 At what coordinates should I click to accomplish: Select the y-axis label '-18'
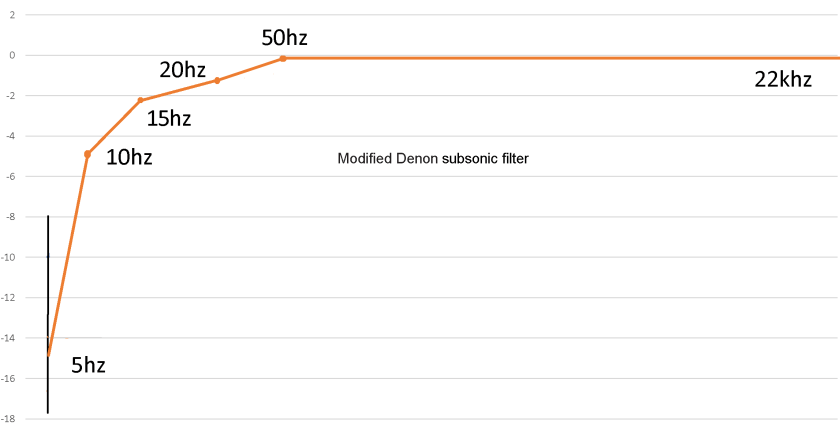8,420
